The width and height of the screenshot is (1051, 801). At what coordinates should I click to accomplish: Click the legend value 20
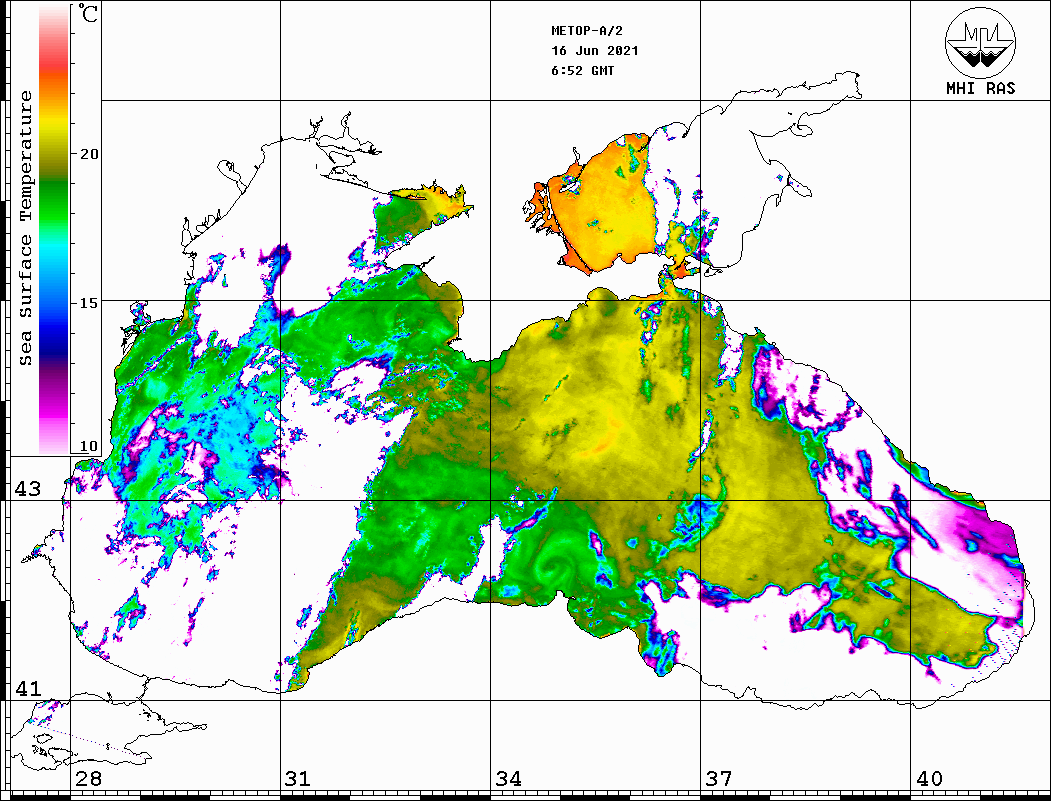click(89, 154)
